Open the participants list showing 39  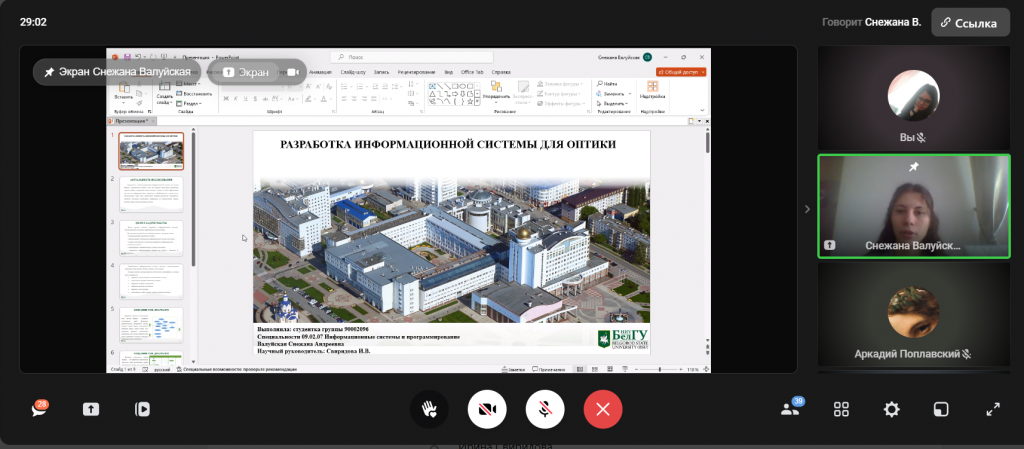[x=791, y=409]
